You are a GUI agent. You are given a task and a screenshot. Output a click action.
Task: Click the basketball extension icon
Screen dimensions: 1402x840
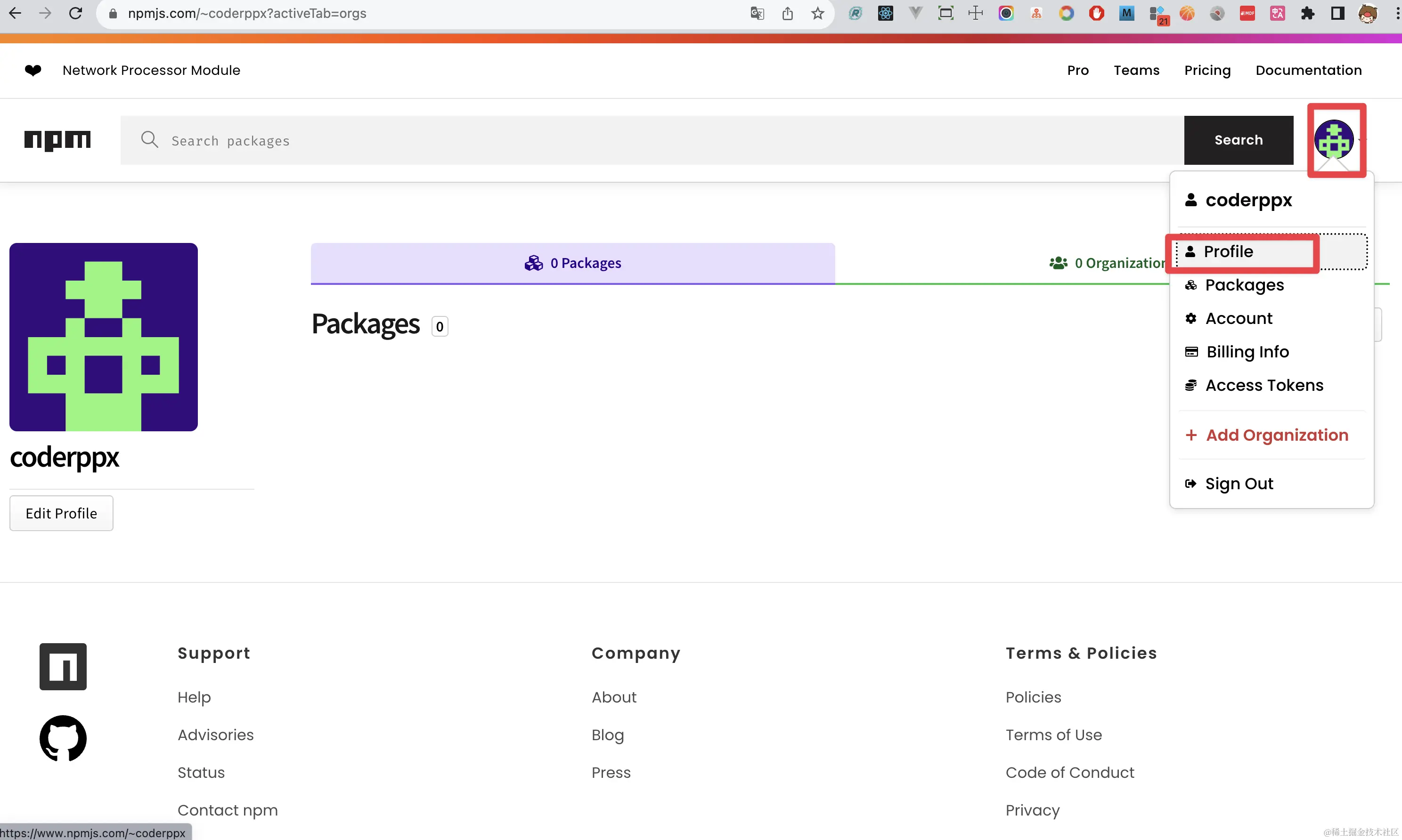coord(1187,13)
